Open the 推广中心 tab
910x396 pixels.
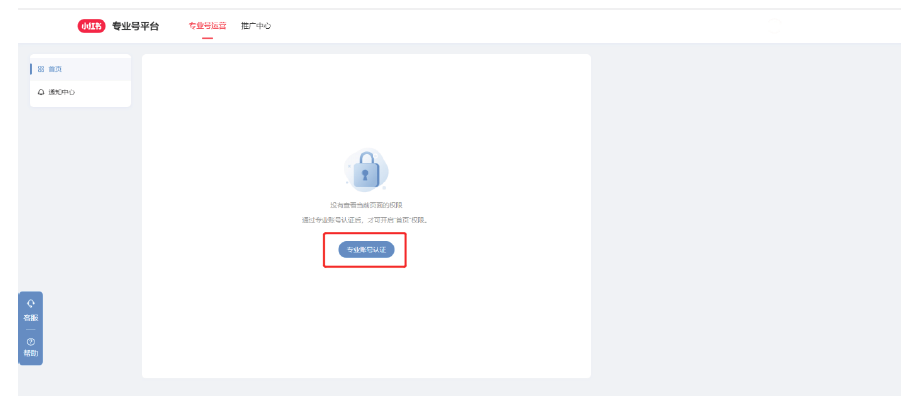tap(256, 26)
